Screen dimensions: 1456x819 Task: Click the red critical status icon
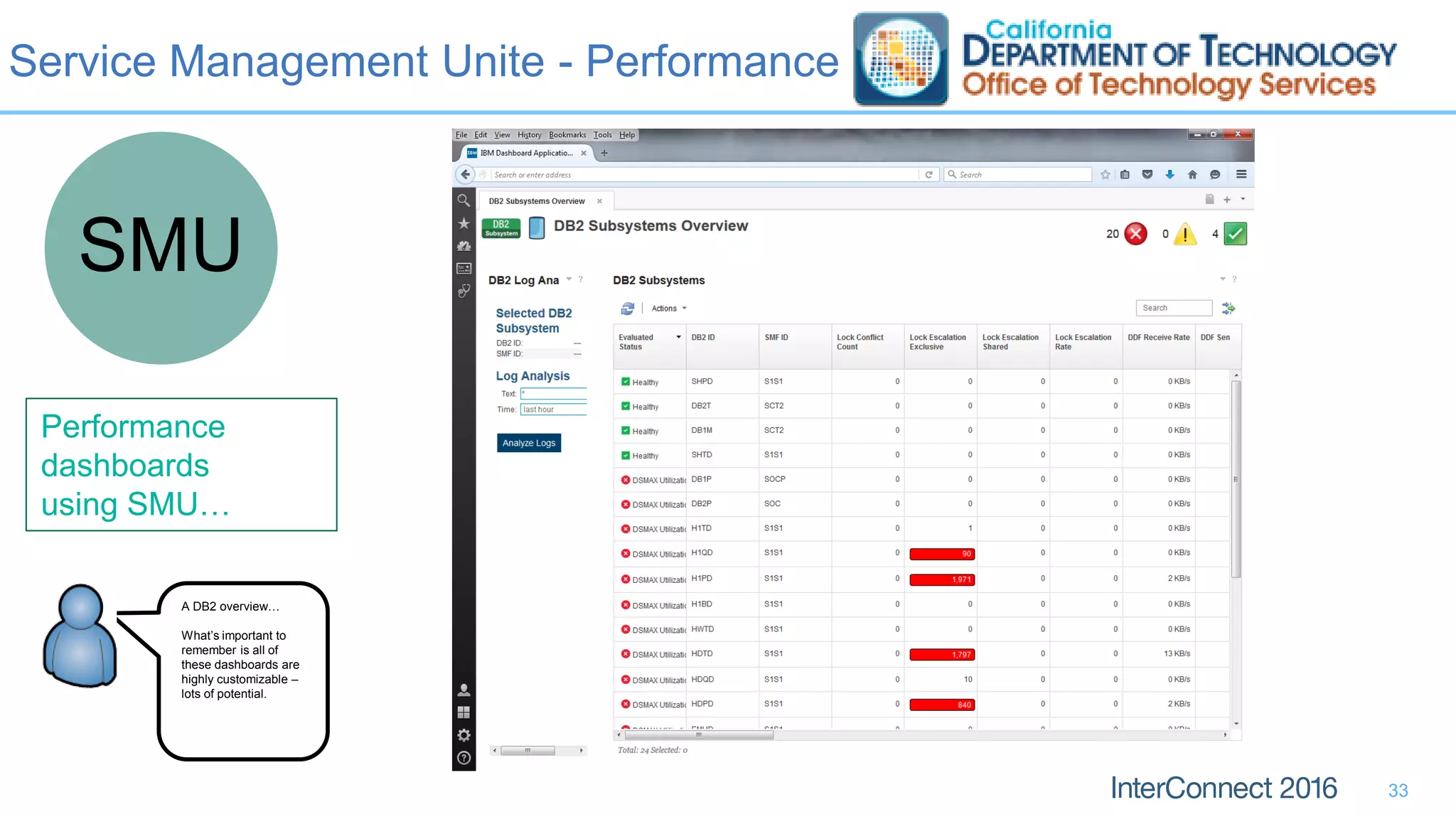(1136, 234)
